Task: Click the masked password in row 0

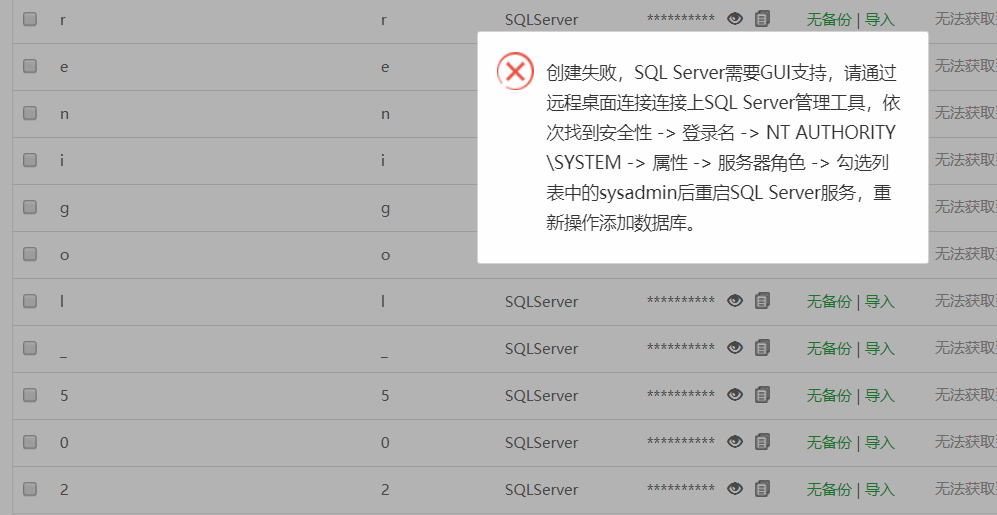Action: tap(681, 442)
